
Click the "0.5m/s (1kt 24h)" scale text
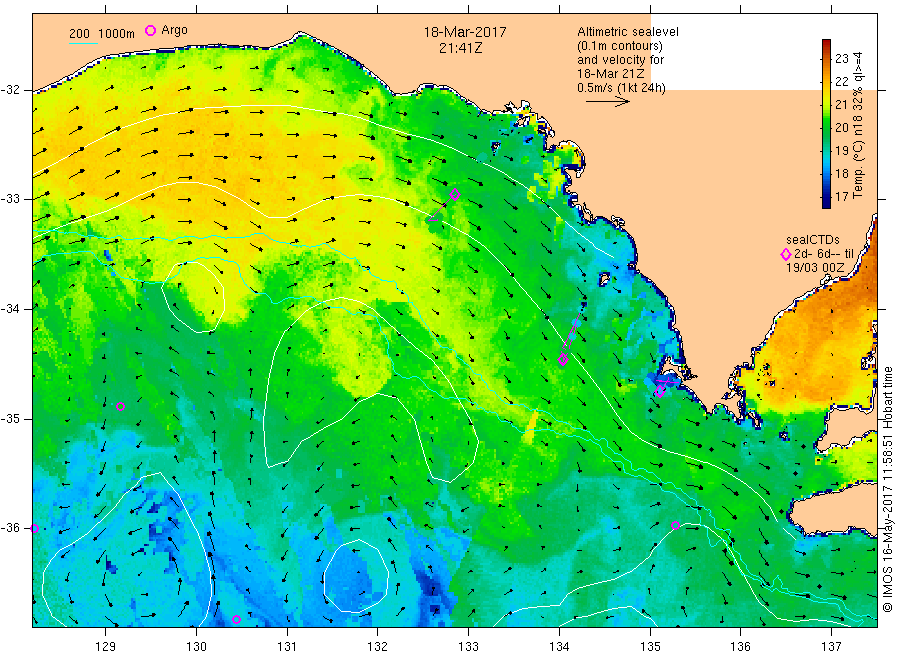(x=622, y=88)
